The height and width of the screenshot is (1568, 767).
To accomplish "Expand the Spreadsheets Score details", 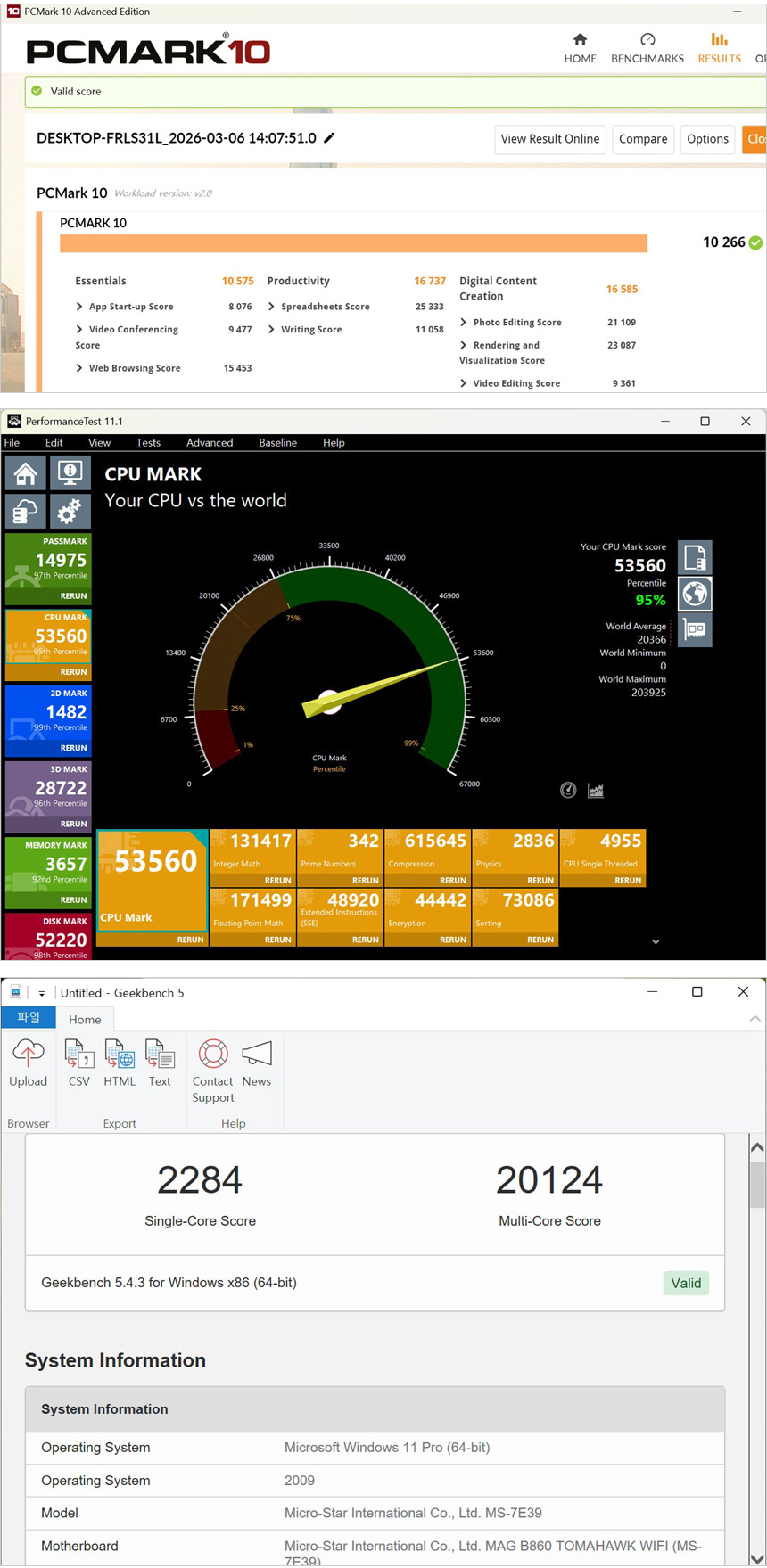I will (271, 307).
